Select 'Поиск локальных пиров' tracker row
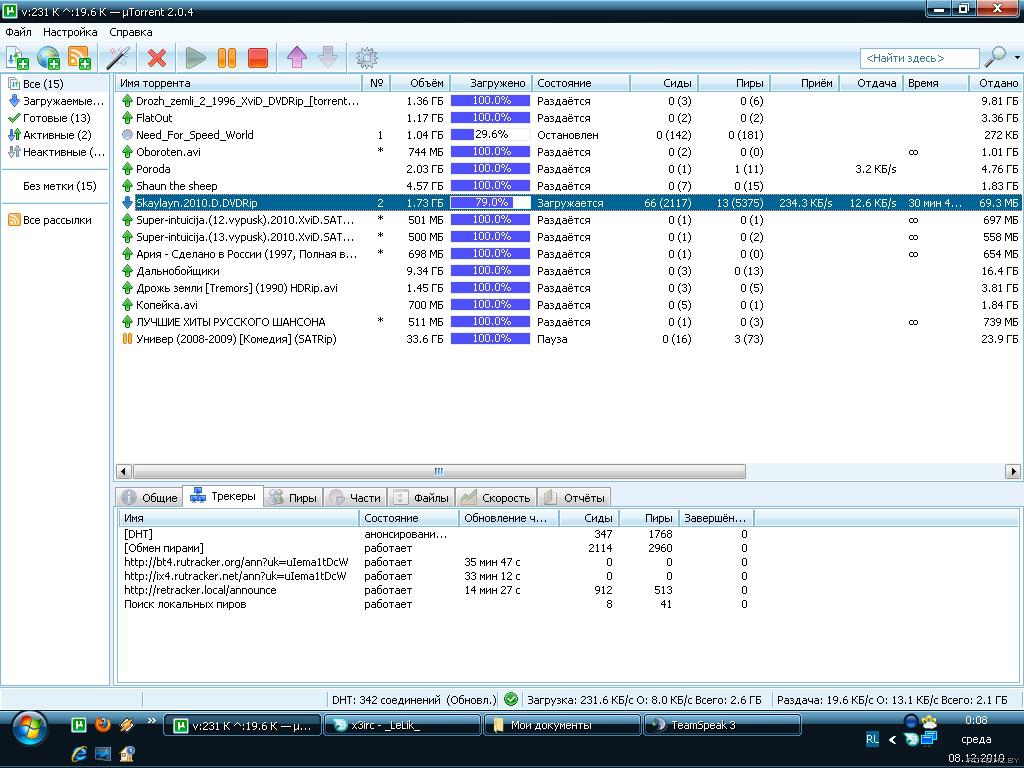1024x768 pixels. [x=436, y=604]
